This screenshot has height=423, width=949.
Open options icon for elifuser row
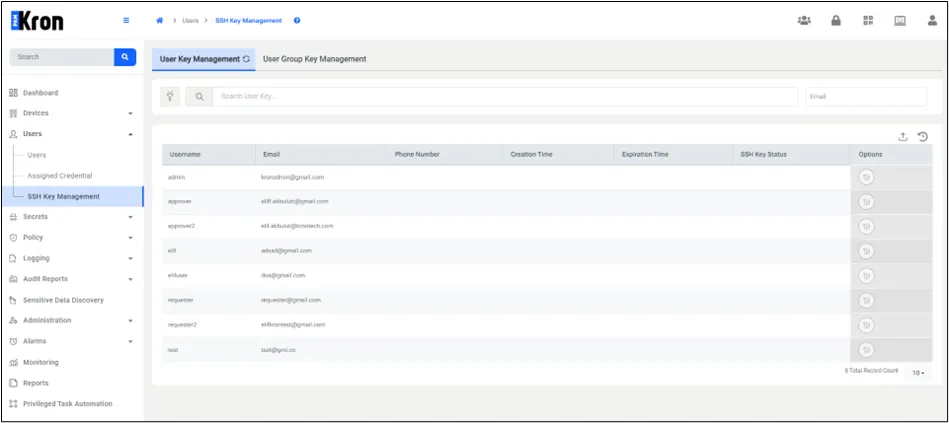coord(866,275)
